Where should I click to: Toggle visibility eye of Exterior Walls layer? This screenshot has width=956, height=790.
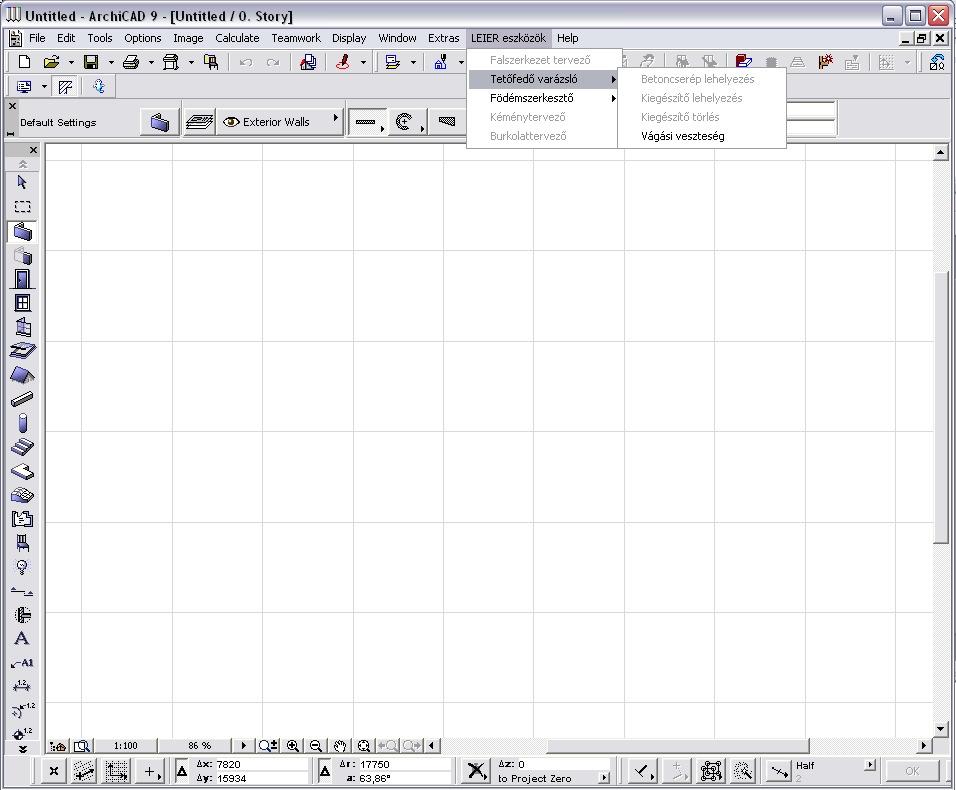230,122
